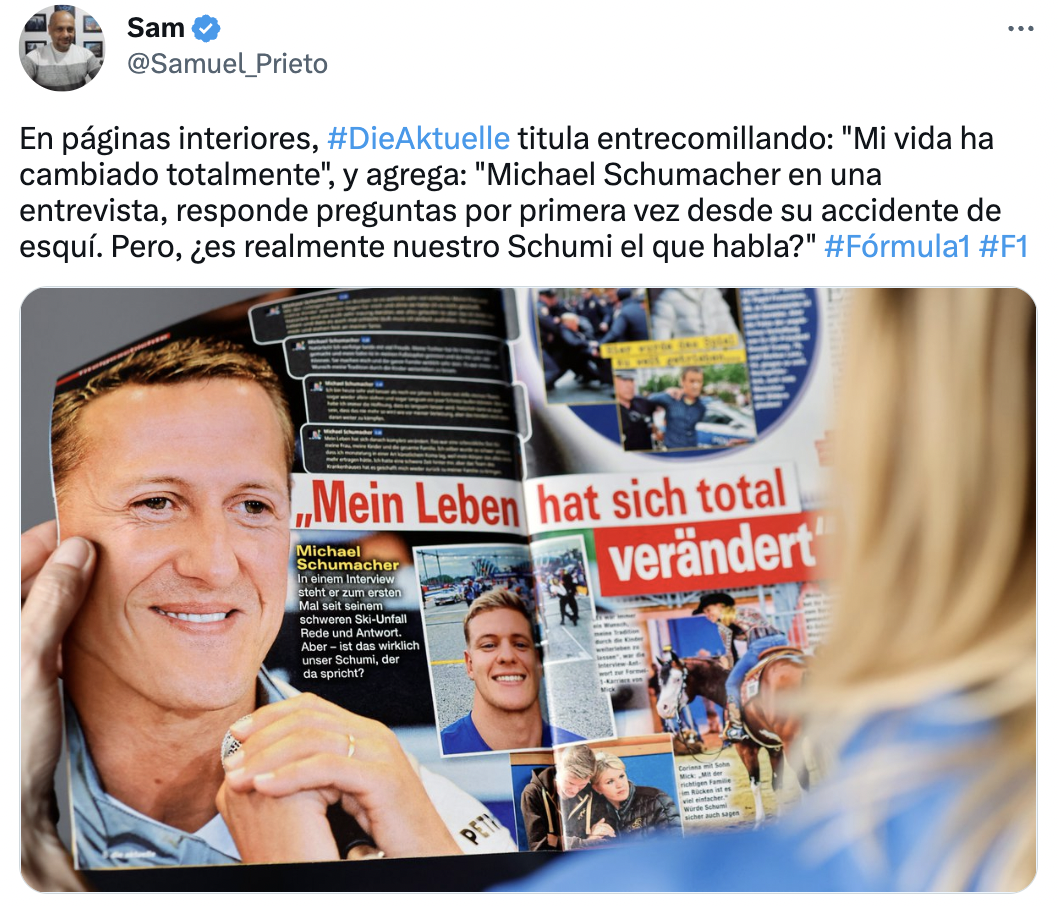
Task: Open the #Fórmula1 hashtag
Action: point(897,247)
